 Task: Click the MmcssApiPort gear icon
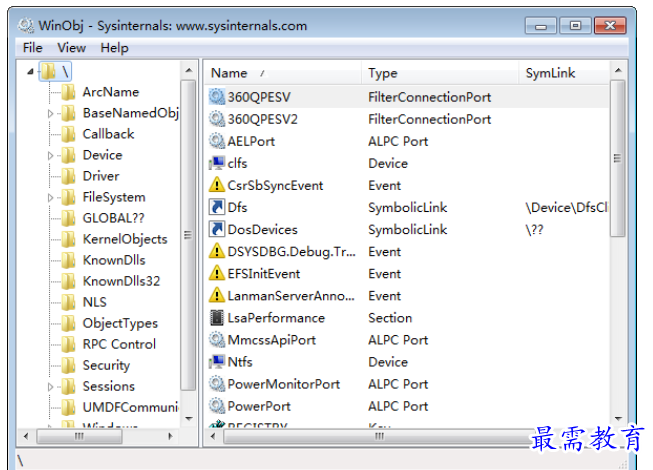point(217,340)
